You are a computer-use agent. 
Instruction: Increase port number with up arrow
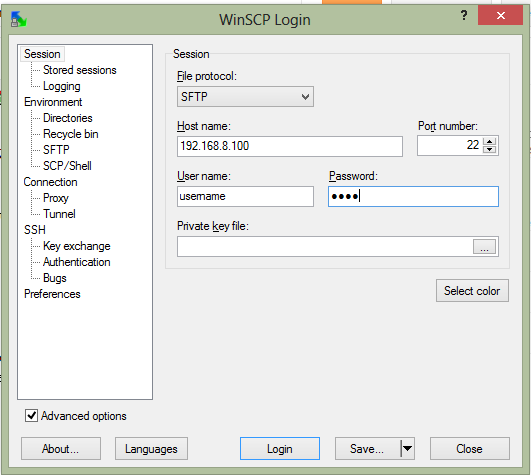click(x=489, y=141)
